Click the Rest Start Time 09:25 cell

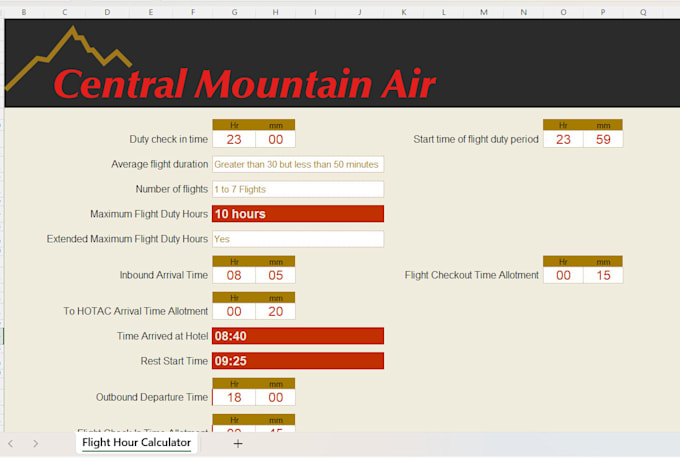pyautogui.click(x=298, y=361)
